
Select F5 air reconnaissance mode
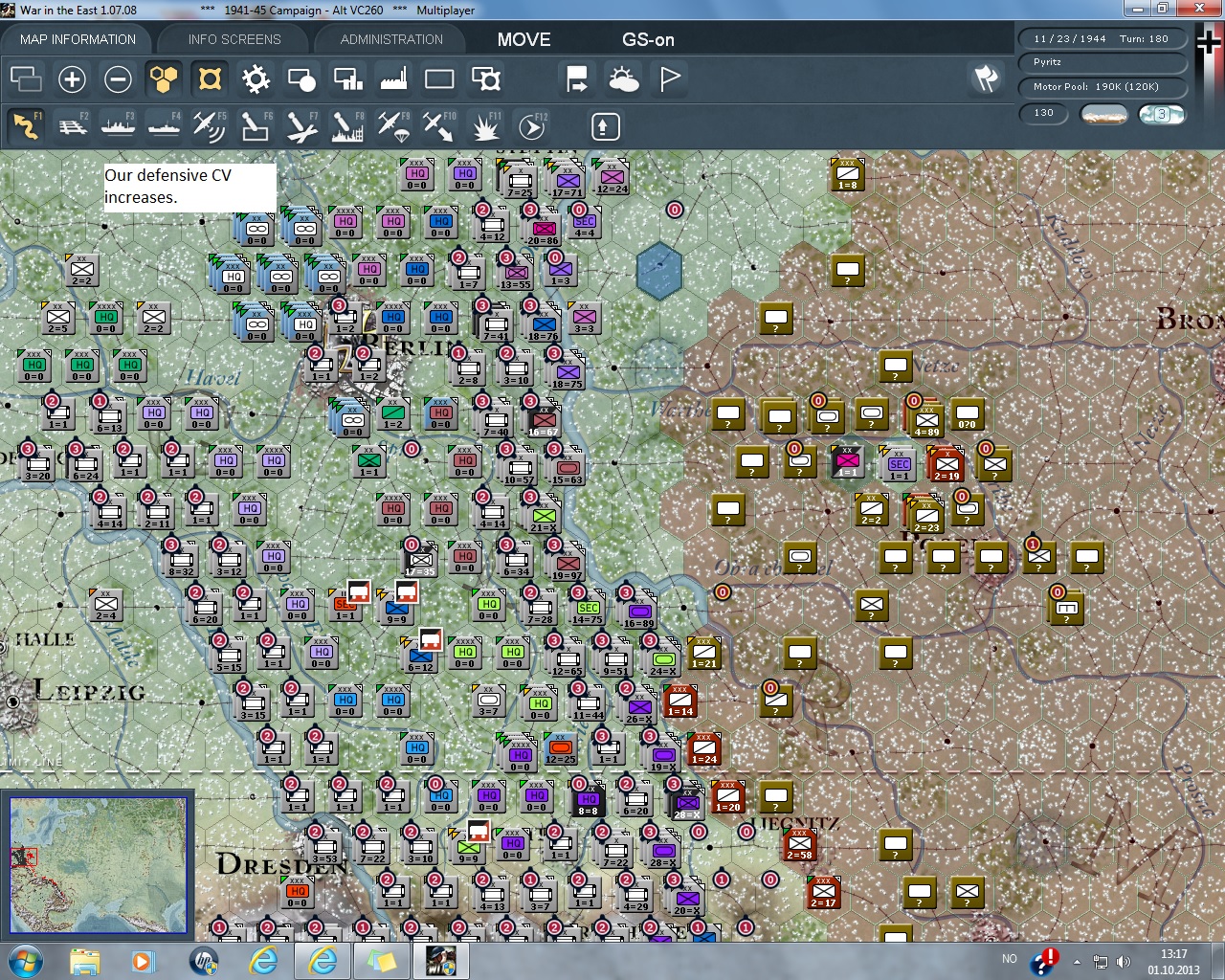pos(209,126)
